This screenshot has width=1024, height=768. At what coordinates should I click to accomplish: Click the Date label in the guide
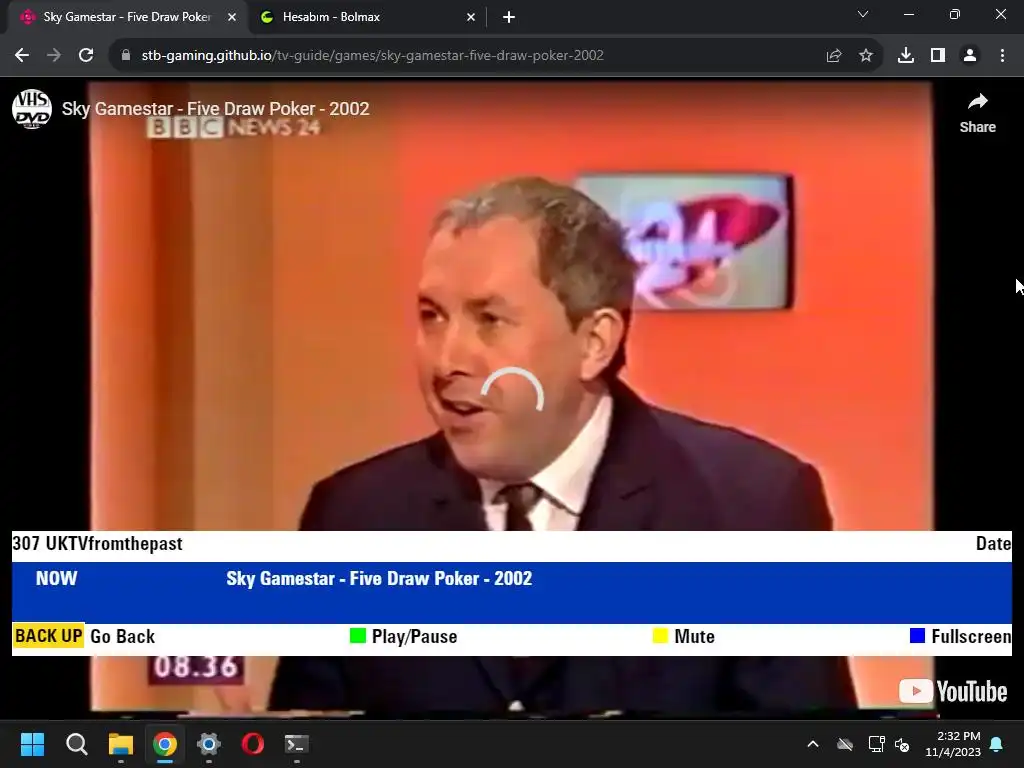pos(993,544)
